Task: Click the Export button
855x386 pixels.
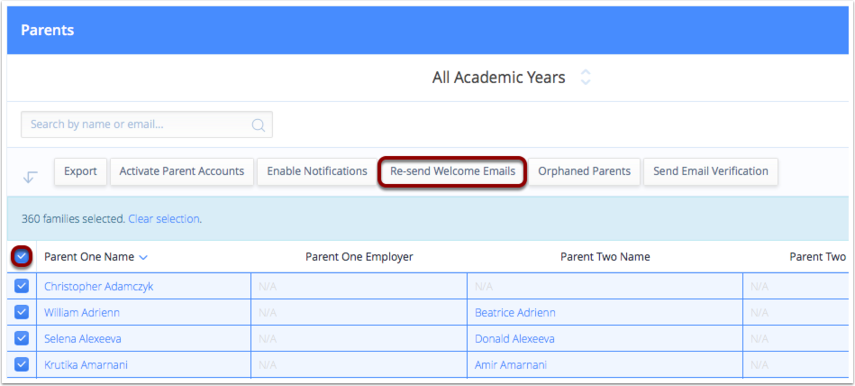Action: coord(81,171)
